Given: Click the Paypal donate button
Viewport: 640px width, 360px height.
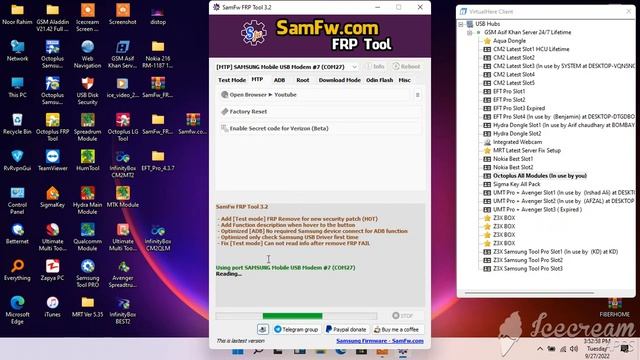Looking at the screenshot, I should [x=346, y=329].
